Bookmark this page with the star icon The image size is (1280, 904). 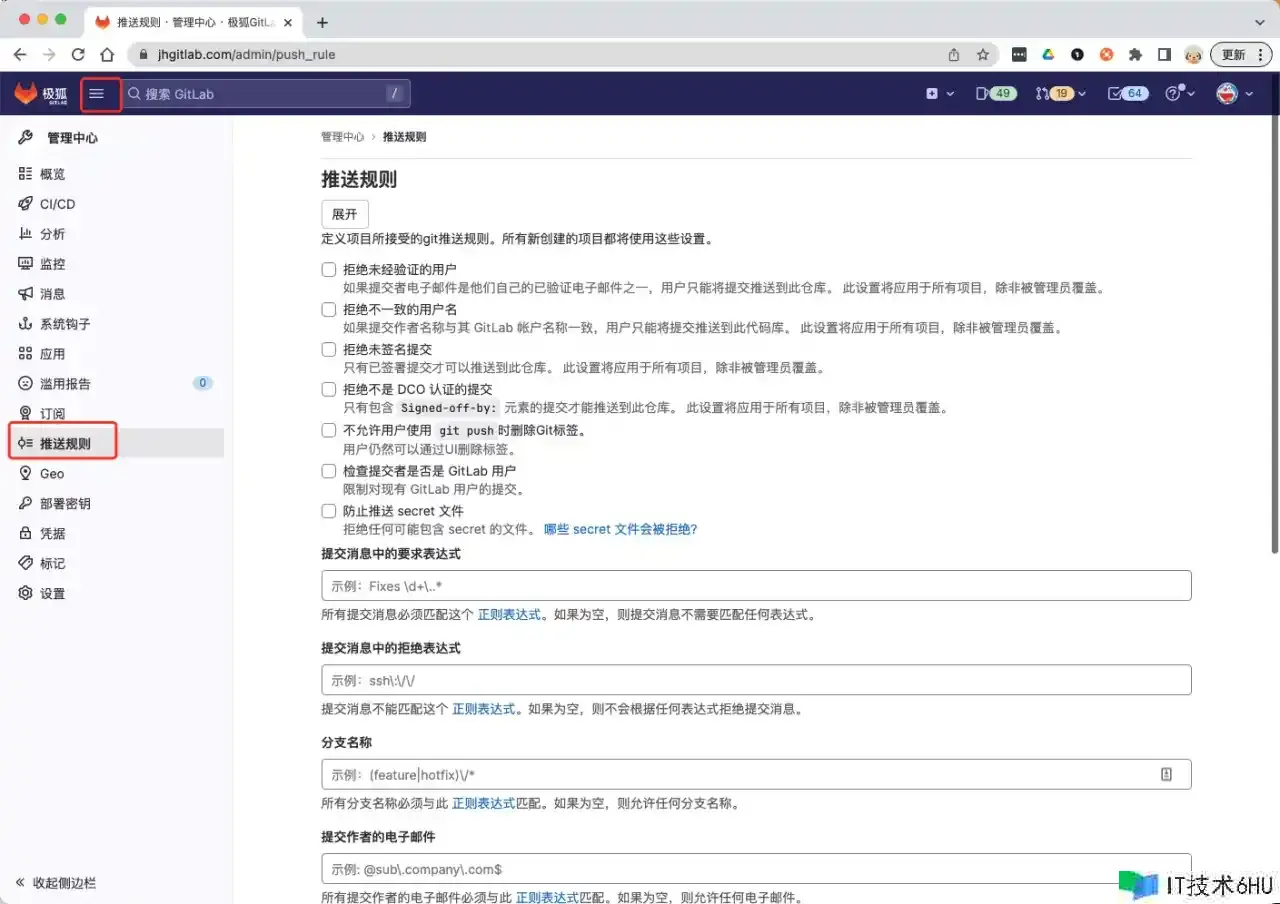(982, 55)
